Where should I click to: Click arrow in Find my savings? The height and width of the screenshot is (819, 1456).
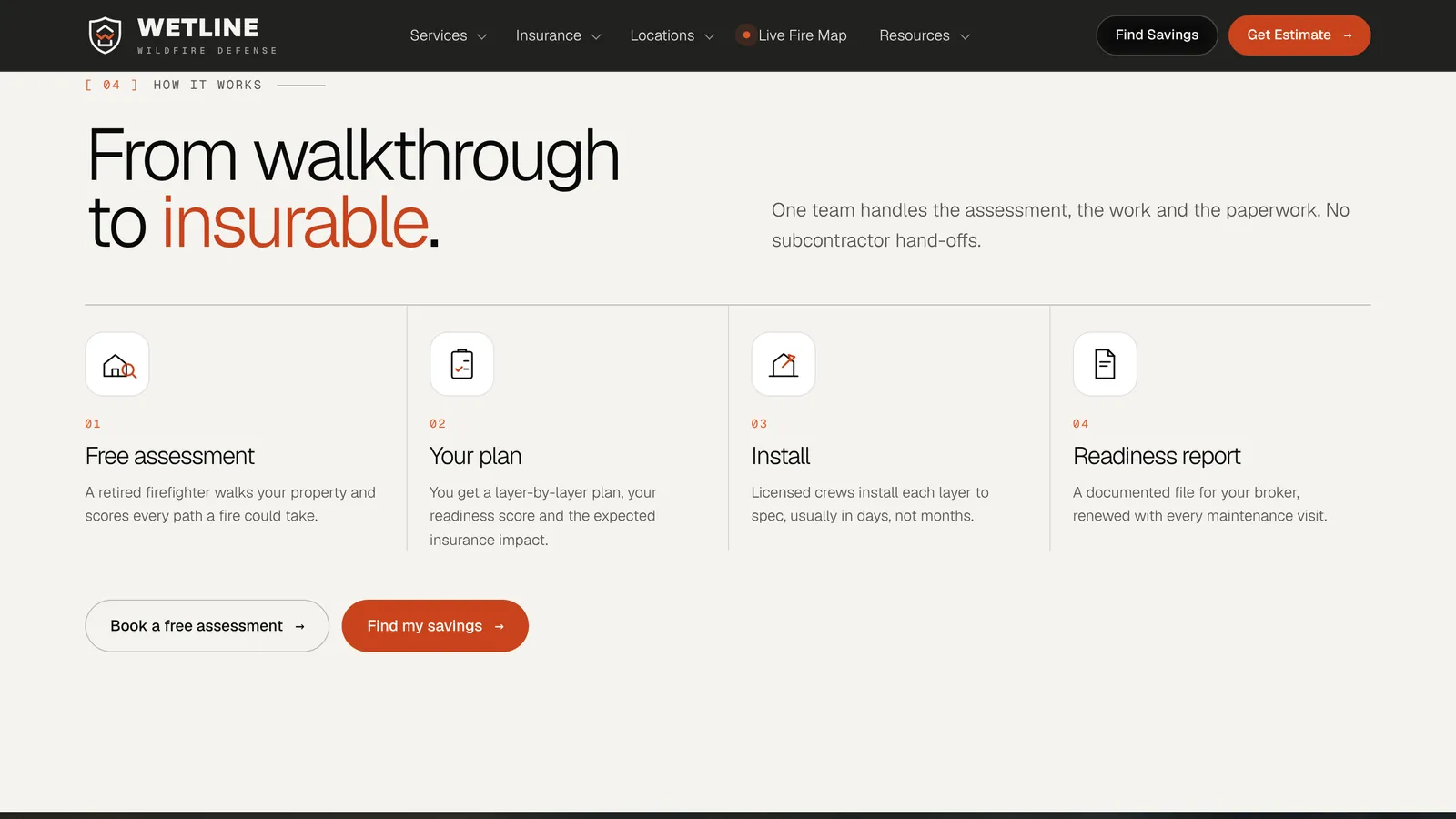[x=499, y=626]
